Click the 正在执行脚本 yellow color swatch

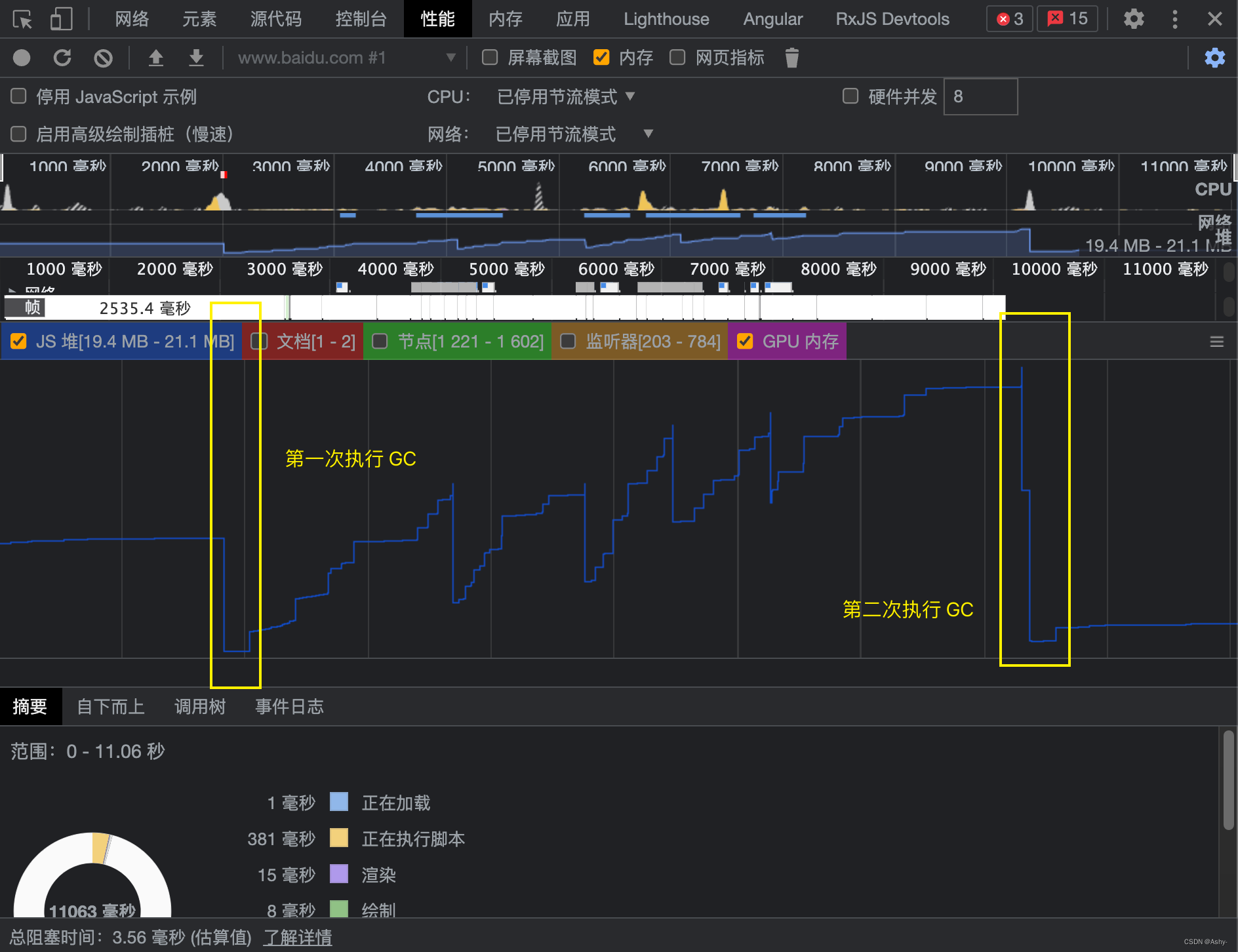(339, 838)
